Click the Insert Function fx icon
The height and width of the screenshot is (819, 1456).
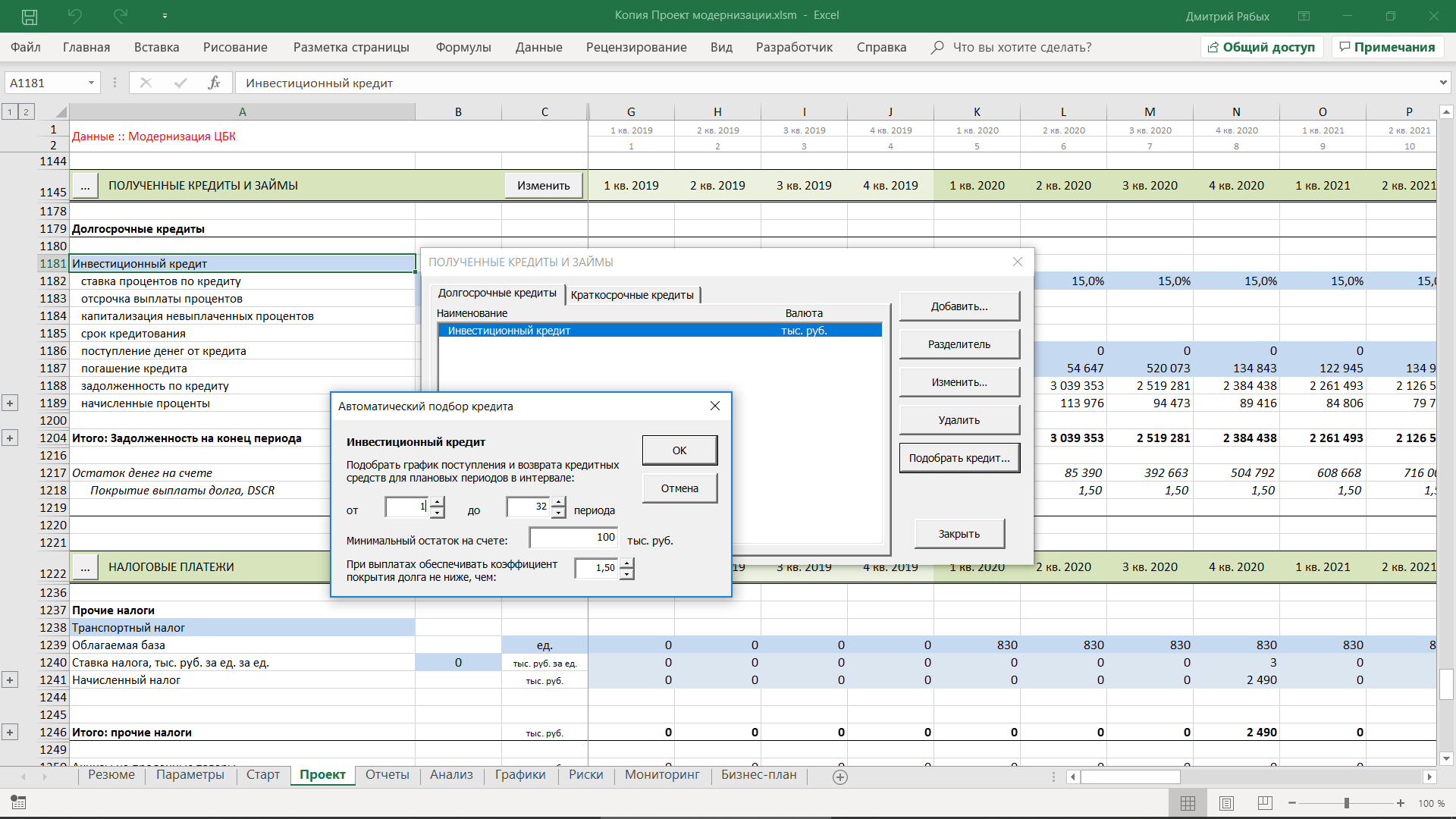(214, 83)
